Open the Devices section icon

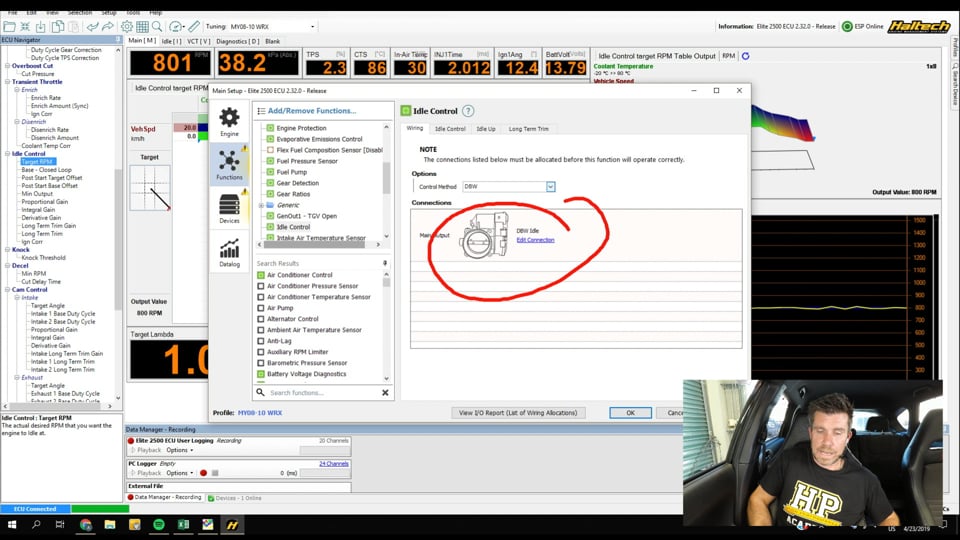point(229,208)
